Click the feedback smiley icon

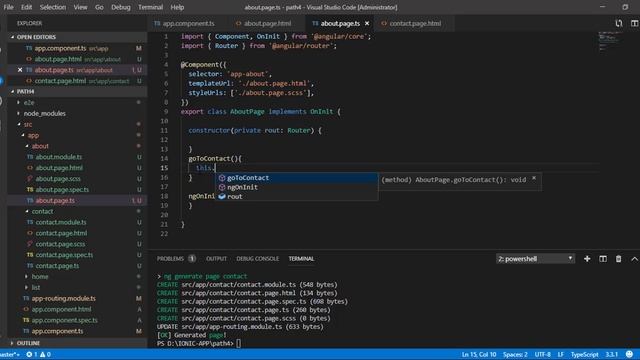pos(629,354)
